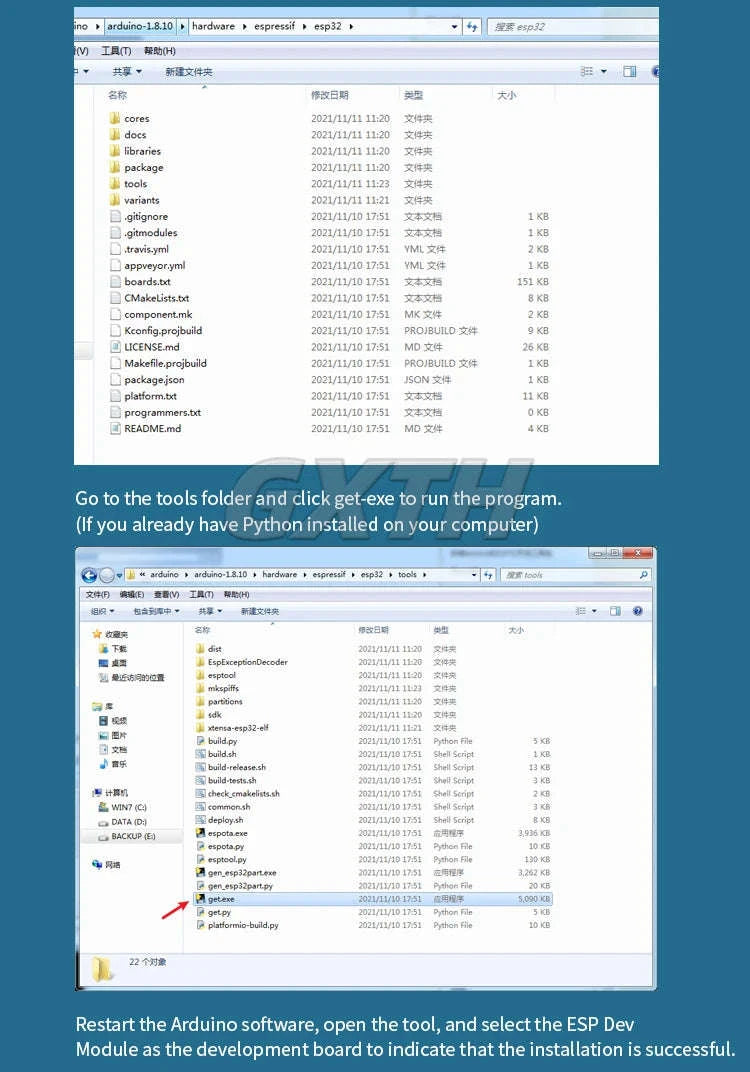Click 新建文件夹 in the tools window toolbar
This screenshot has height=1072, width=750.
(259, 611)
